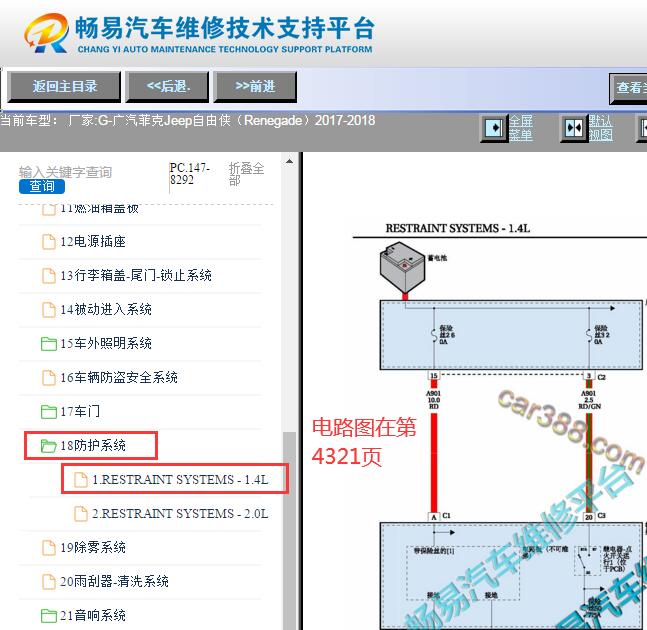Click the open folder icon of 18防护系统
Image resolution: width=647 pixels, height=630 pixels.
pos(49,446)
